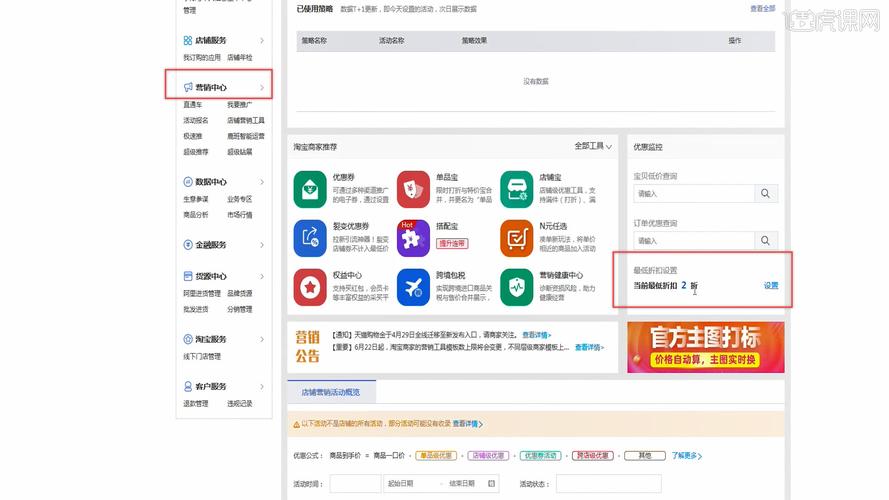Click the 提升连带 tag under 搭配宝
This screenshot has height=500, width=889.
[x=452, y=243]
